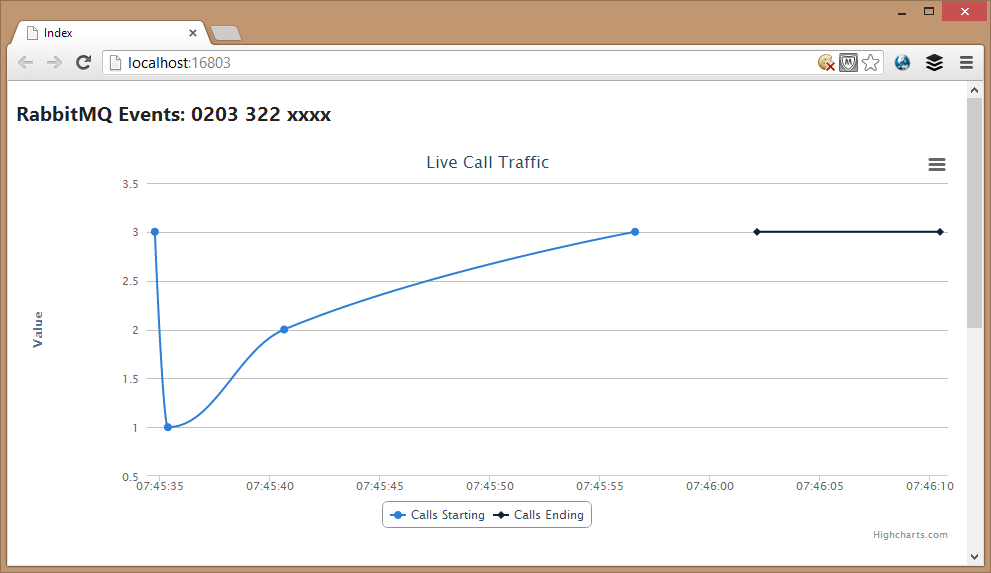Click the 07:45:40 x-axis label
This screenshot has width=991, height=573.
point(270,486)
